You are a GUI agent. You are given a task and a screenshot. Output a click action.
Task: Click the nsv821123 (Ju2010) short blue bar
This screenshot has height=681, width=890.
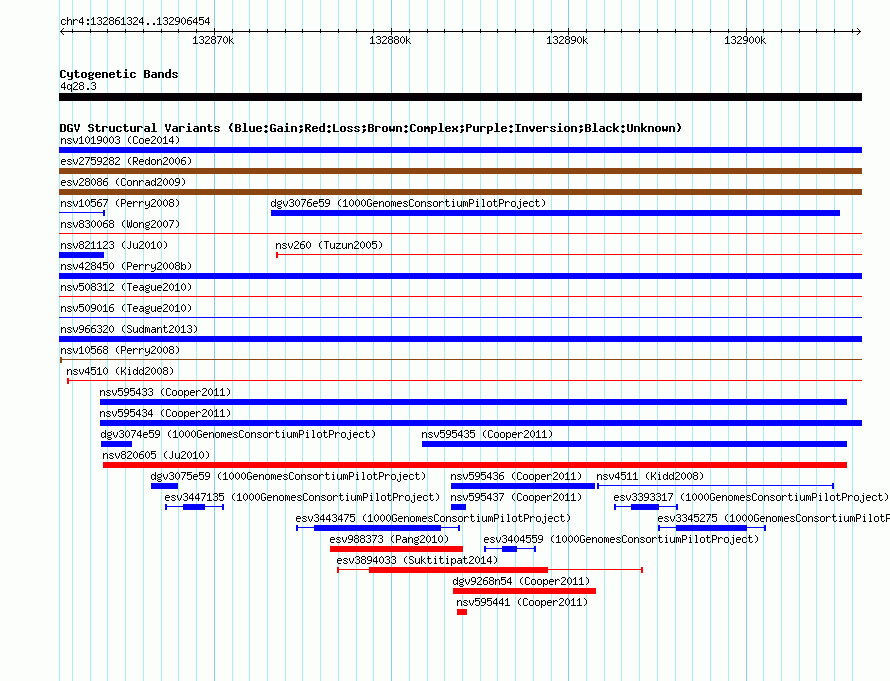[81, 255]
